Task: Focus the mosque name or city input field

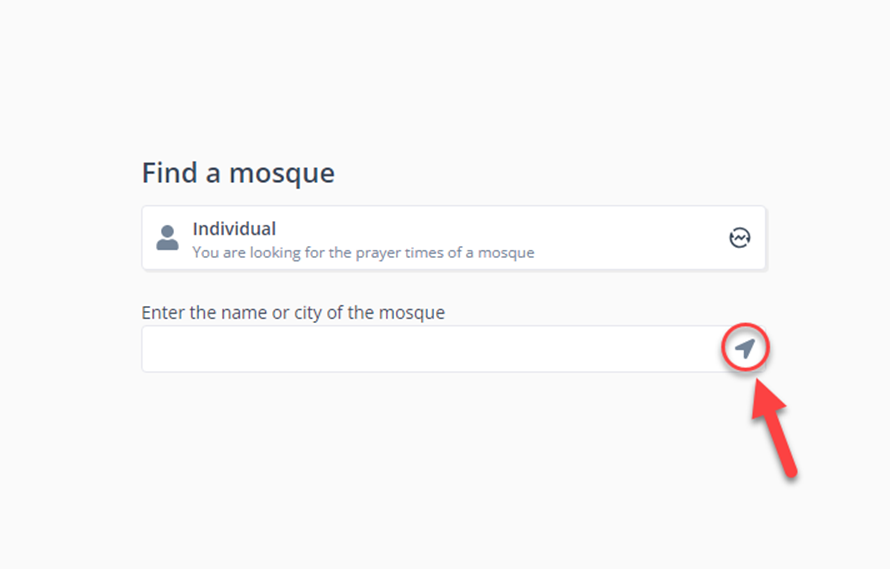Action: (x=430, y=349)
